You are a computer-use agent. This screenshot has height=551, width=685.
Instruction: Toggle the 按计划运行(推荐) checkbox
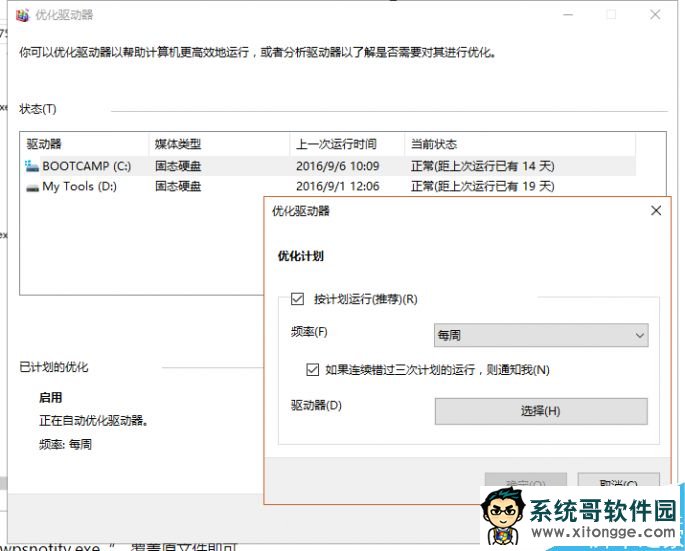click(x=296, y=299)
